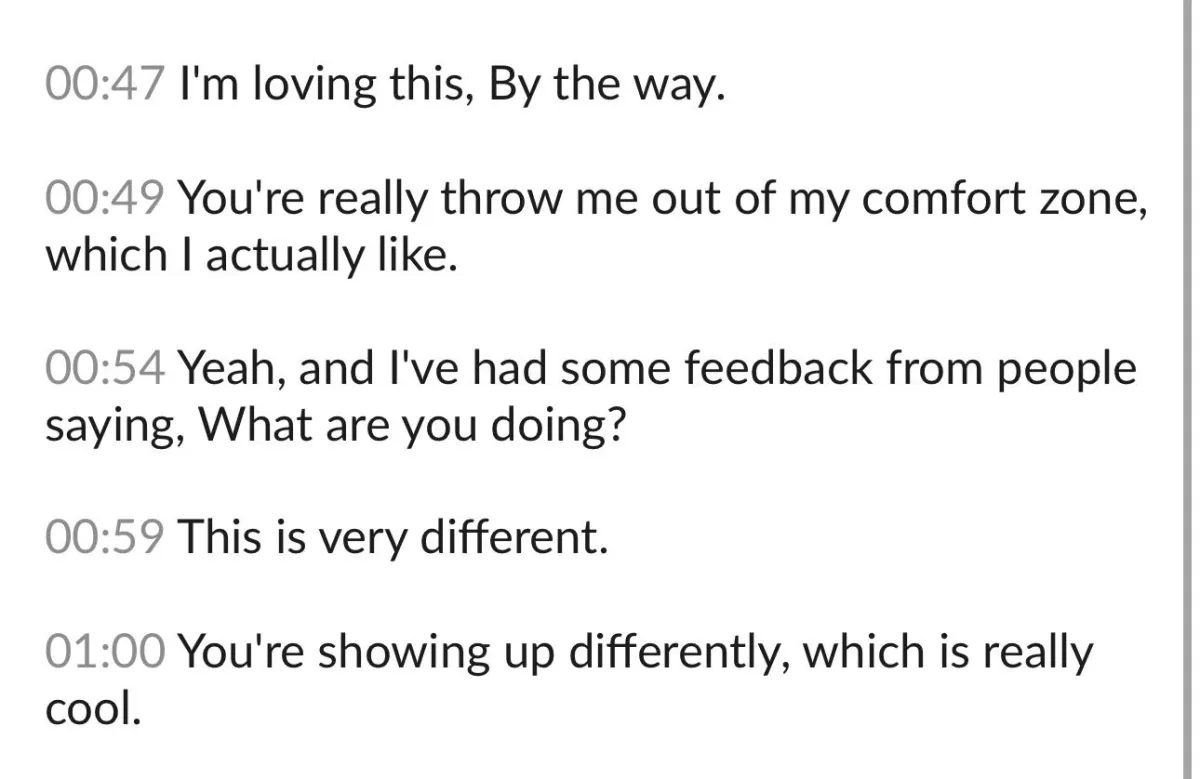1200x779 pixels.
Task: Jump to the 00:54 timestamp
Action: click(x=104, y=370)
